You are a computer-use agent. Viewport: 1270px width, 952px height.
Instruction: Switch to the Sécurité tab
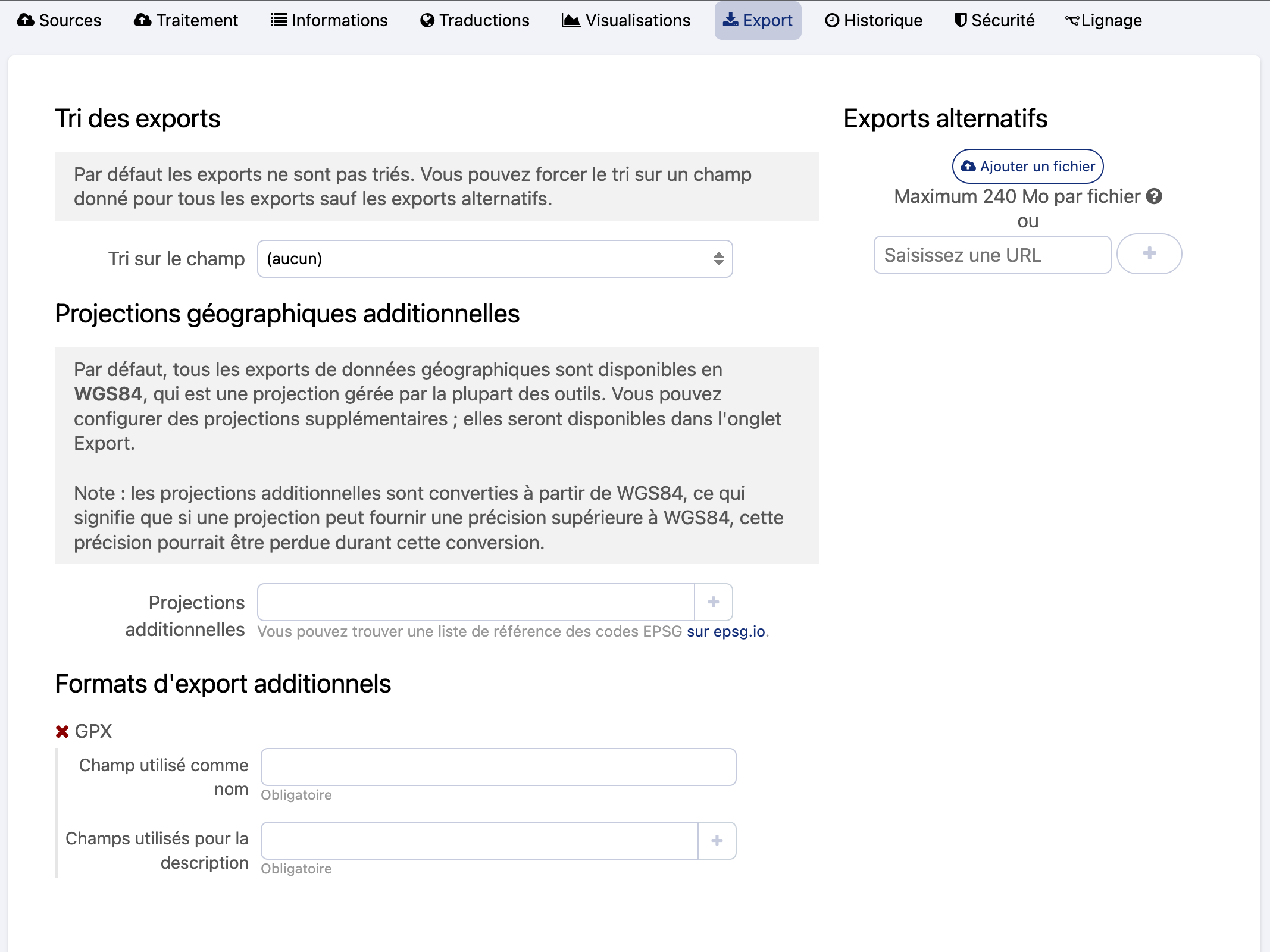coord(994,20)
